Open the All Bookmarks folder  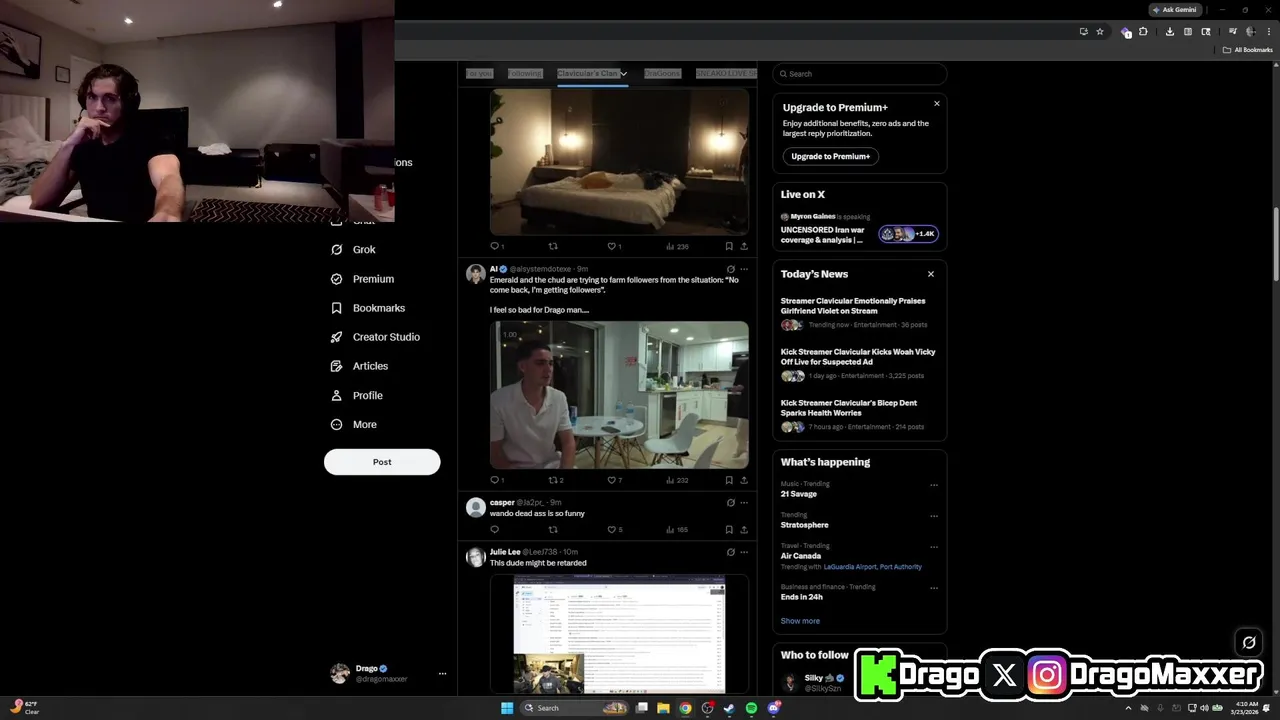pyautogui.click(x=1248, y=50)
